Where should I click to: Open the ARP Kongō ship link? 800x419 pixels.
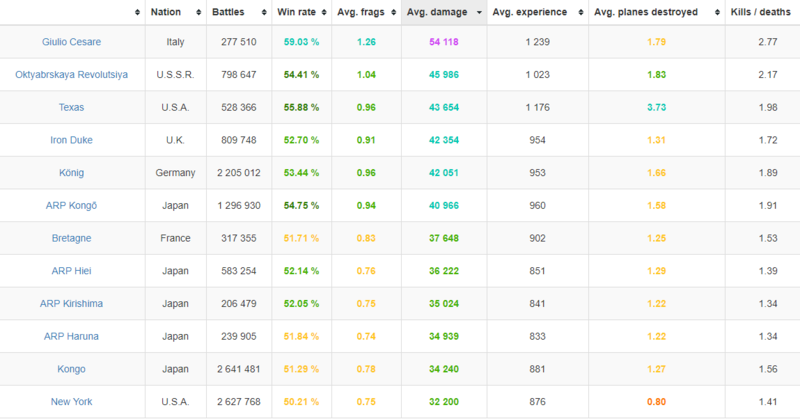(x=71, y=205)
